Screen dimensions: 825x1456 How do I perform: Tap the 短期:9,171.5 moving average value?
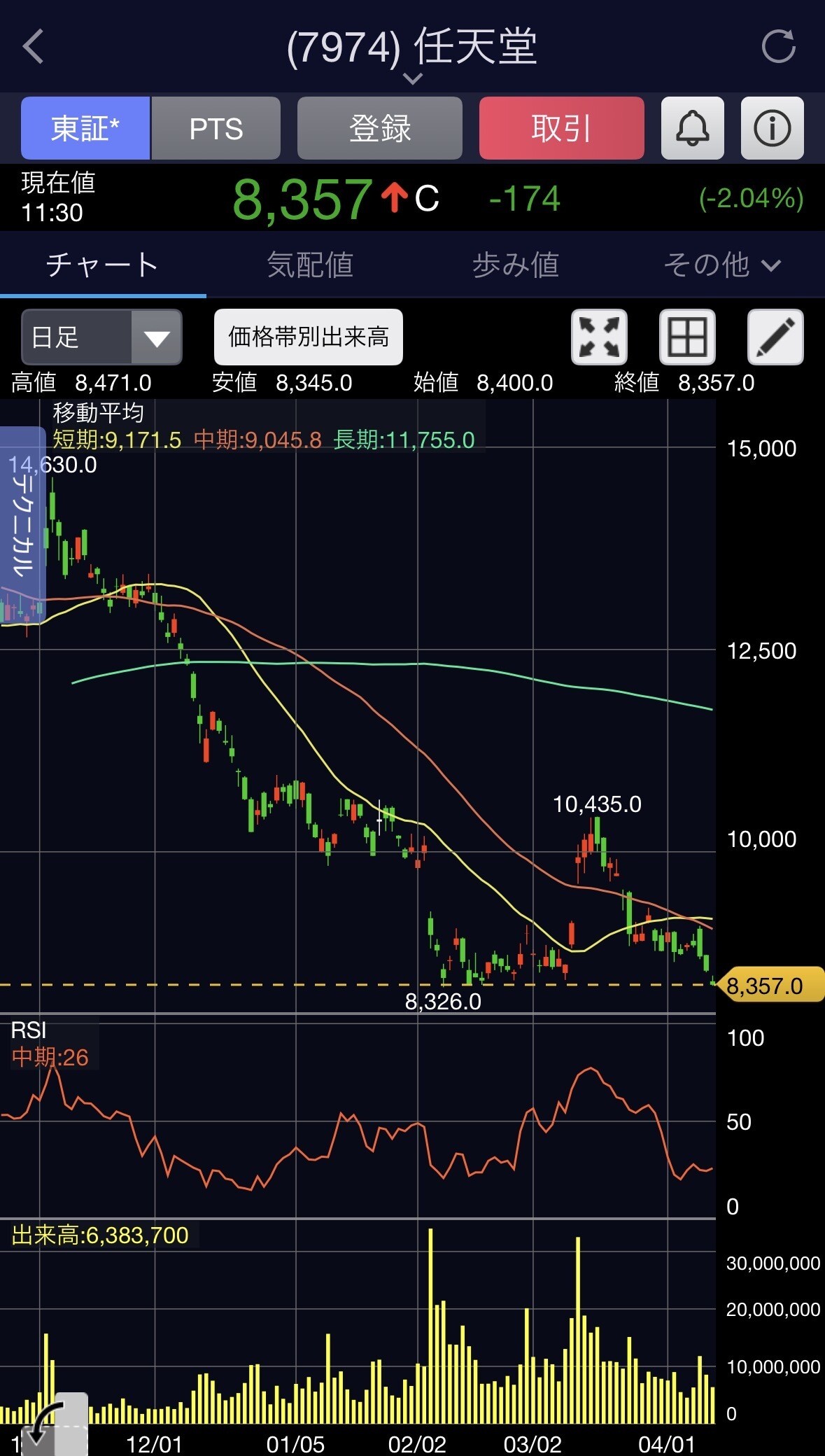coord(117,440)
